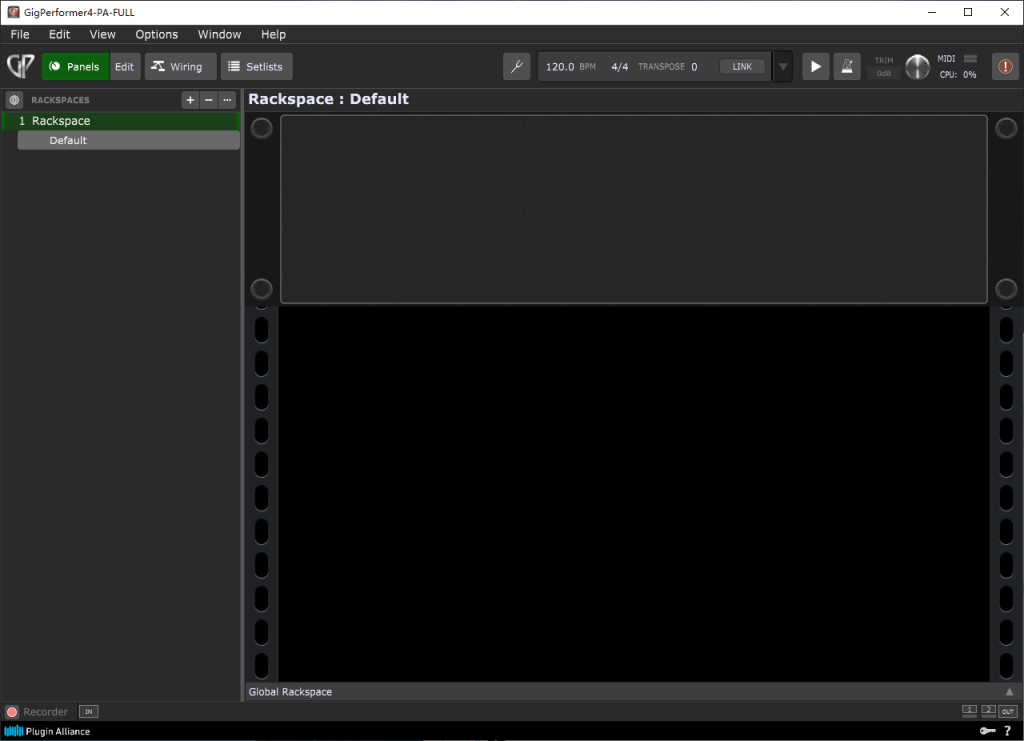1024x741 pixels.
Task: Remove rackspace with minus button
Action: click(x=209, y=100)
